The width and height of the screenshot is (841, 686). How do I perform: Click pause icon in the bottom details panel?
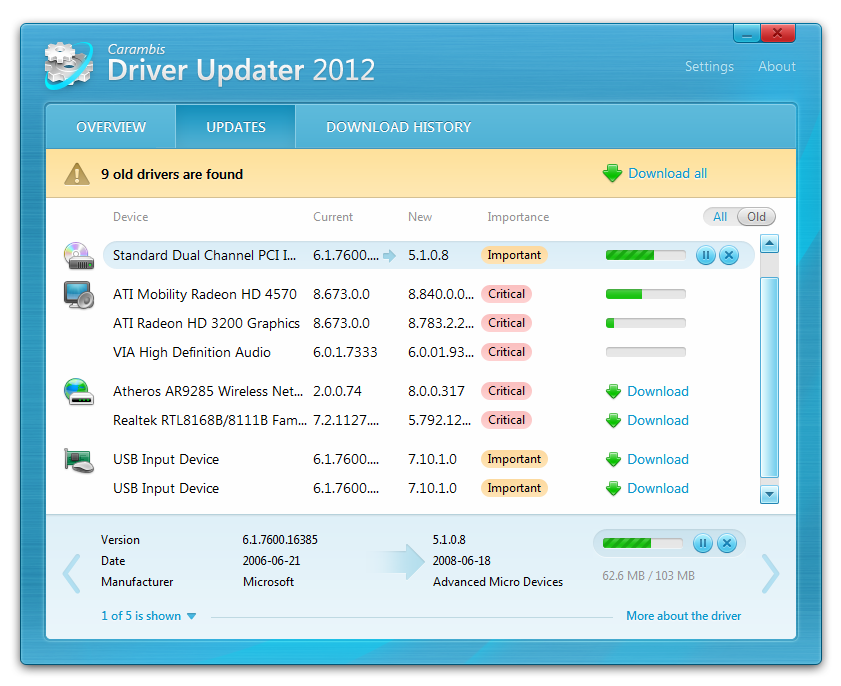click(x=703, y=543)
